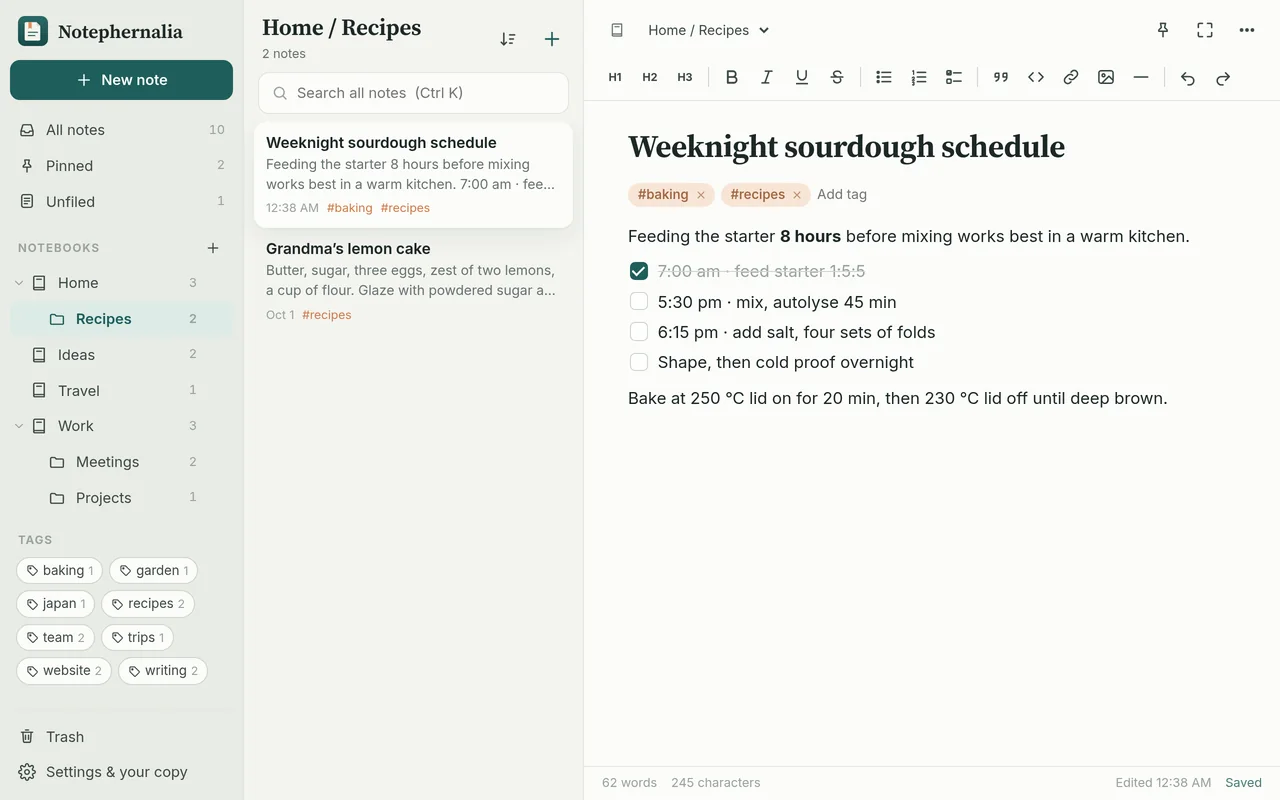Filter by the garden tag

(153, 571)
